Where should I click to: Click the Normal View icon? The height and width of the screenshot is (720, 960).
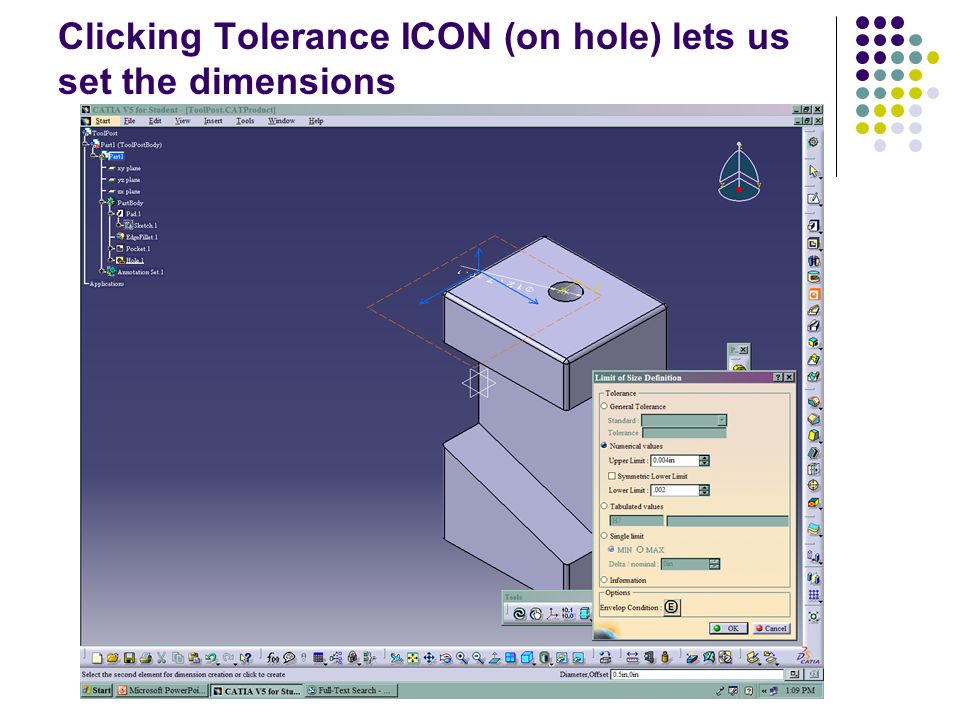coord(494,658)
